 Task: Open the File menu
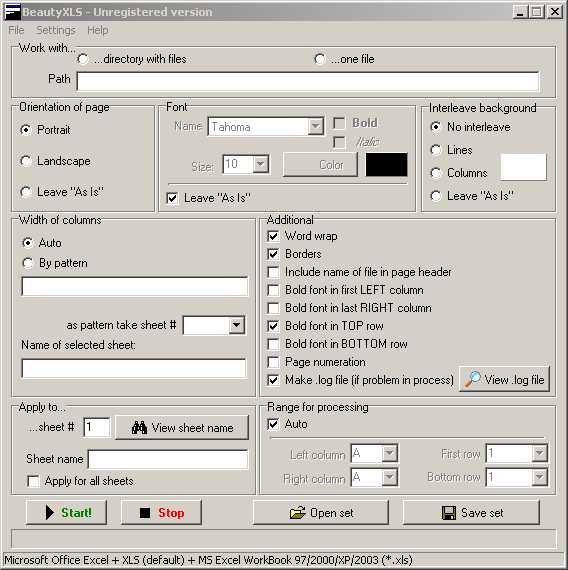coord(16,30)
